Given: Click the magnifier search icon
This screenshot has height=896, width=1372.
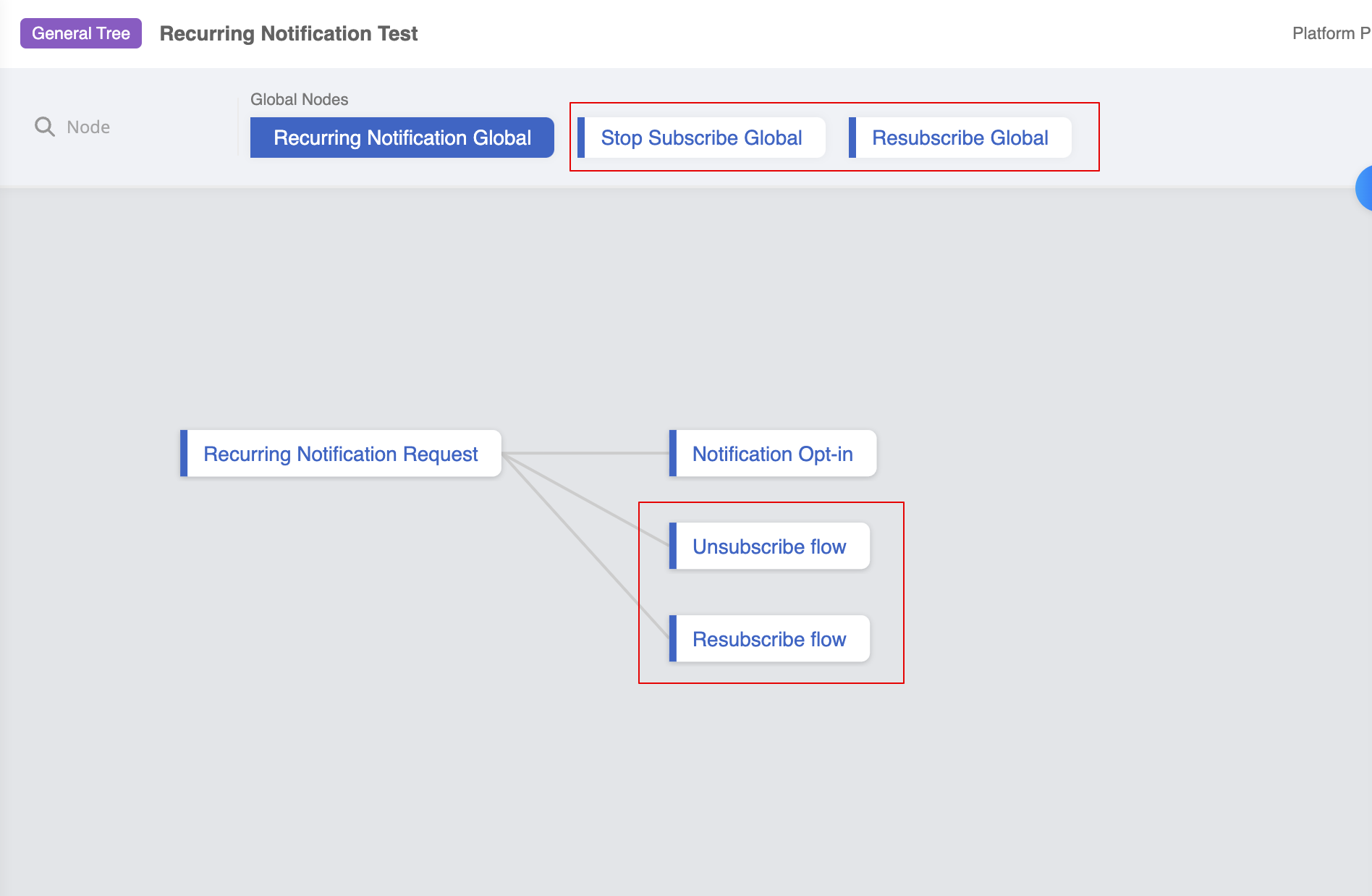Looking at the screenshot, I should click(x=45, y=127).
